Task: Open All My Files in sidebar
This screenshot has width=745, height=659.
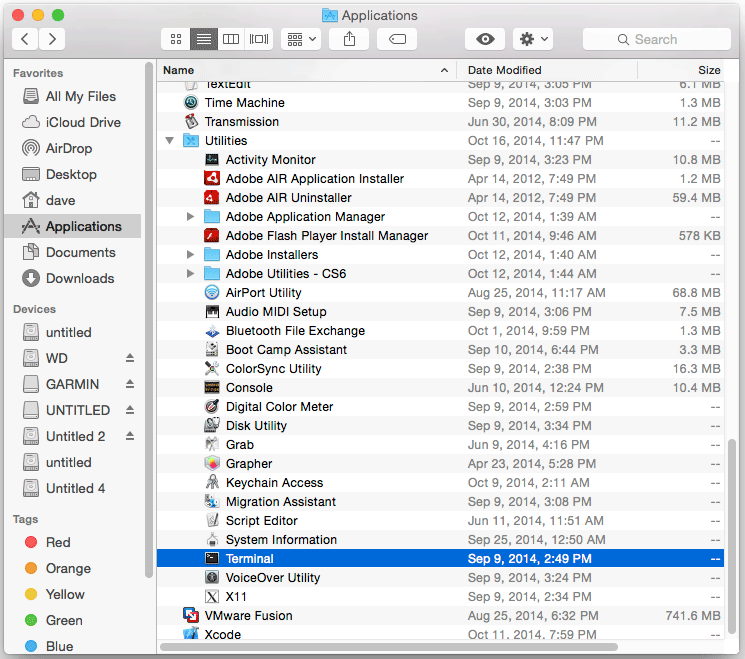Action: click(73, 96)
